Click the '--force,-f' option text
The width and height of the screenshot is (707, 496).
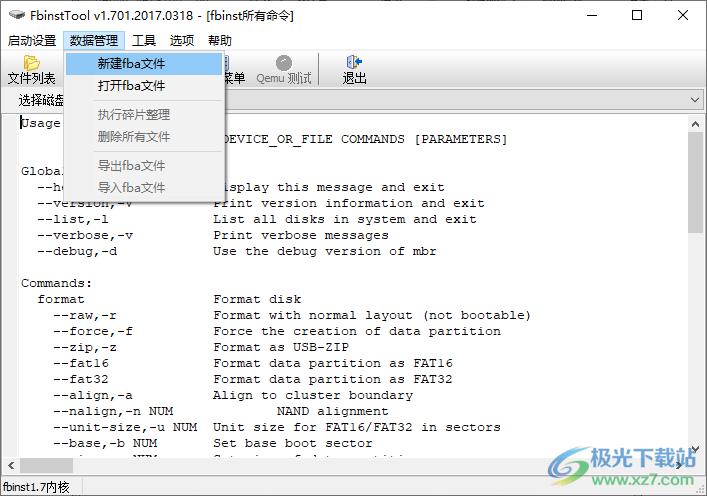[93, 331]
